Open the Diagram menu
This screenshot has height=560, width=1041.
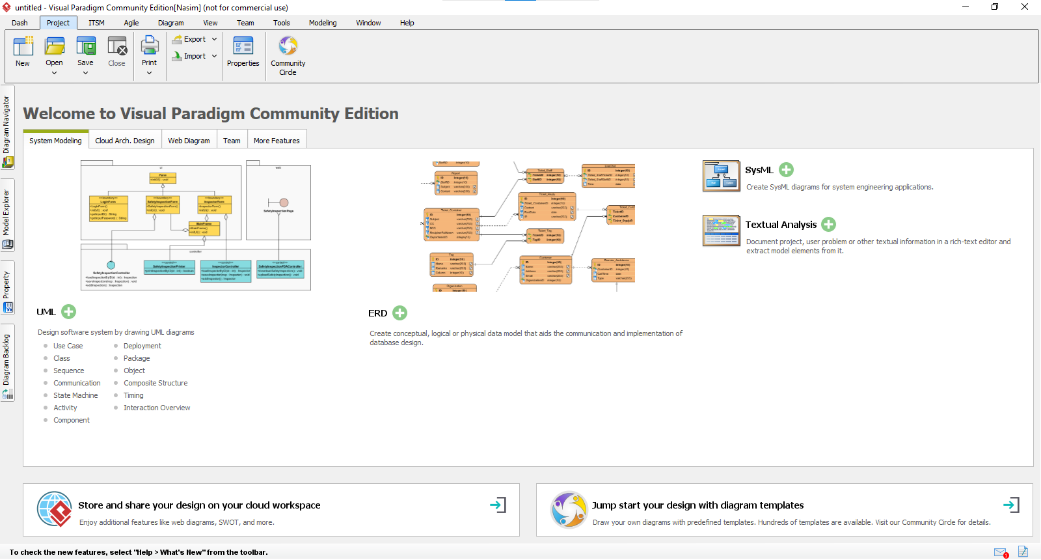click(x=171, y=23)
